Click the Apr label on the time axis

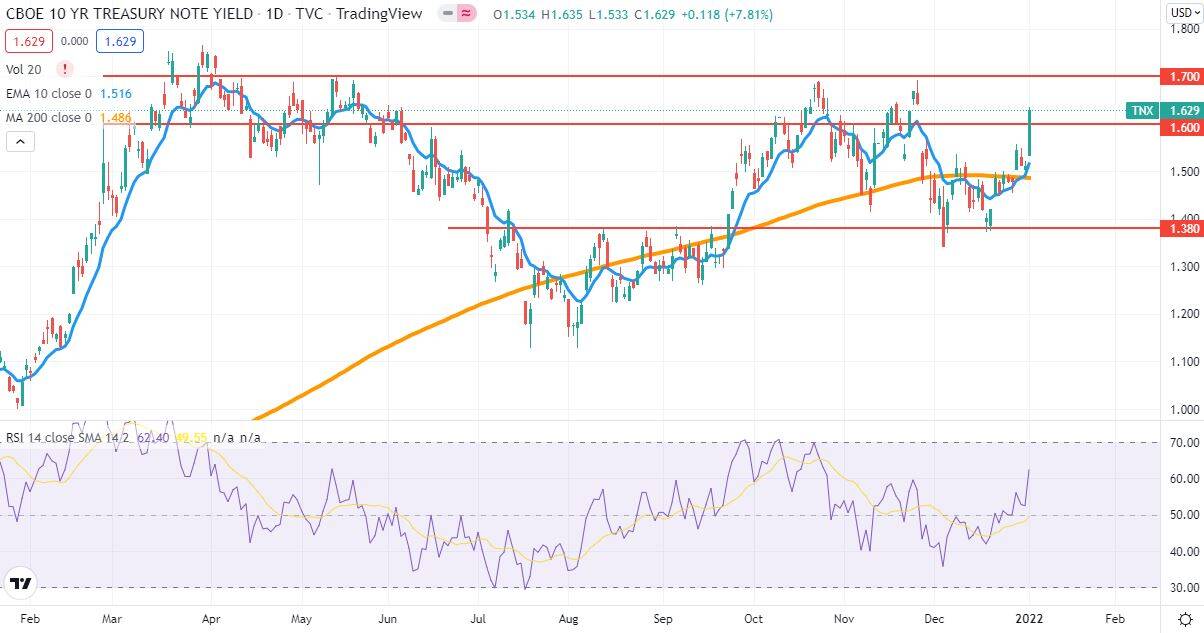pos(211,619)
